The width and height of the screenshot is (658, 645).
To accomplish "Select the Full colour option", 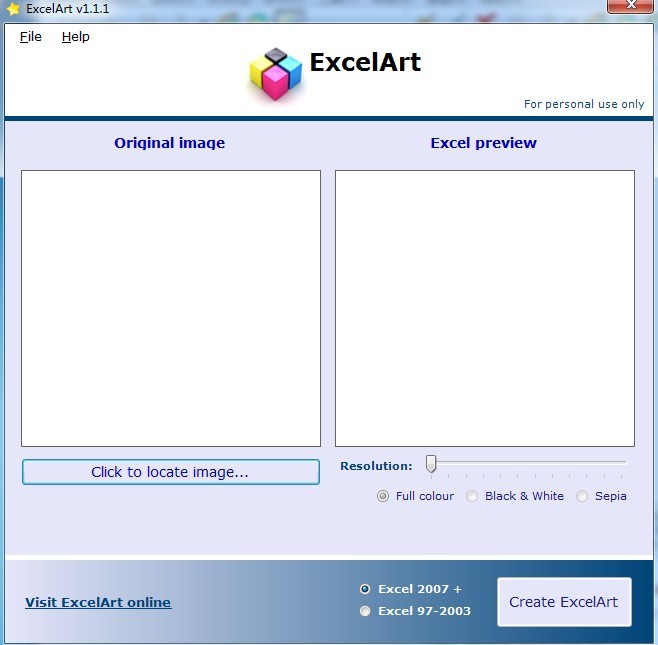I will (x=383, y=496).
